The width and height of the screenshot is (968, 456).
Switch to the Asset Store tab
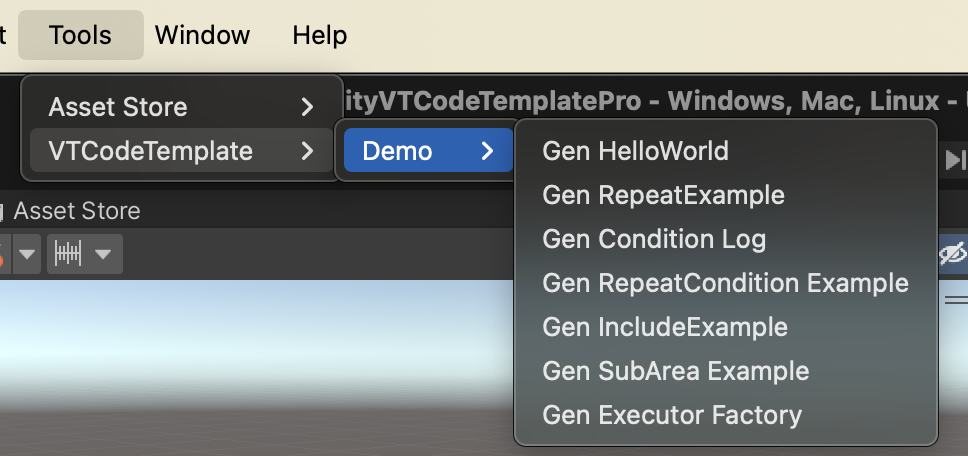tap(76, 211)
